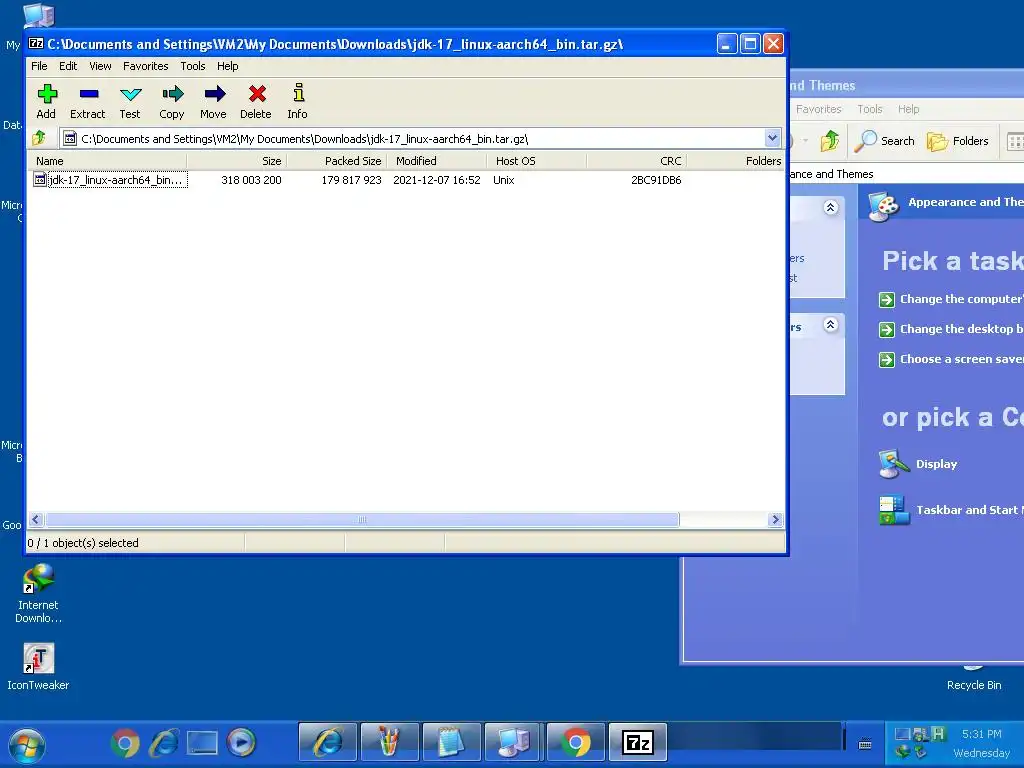Click the CRC value 2BC91DB6
Screen dimensions: 1024x768
coord(656,180)
